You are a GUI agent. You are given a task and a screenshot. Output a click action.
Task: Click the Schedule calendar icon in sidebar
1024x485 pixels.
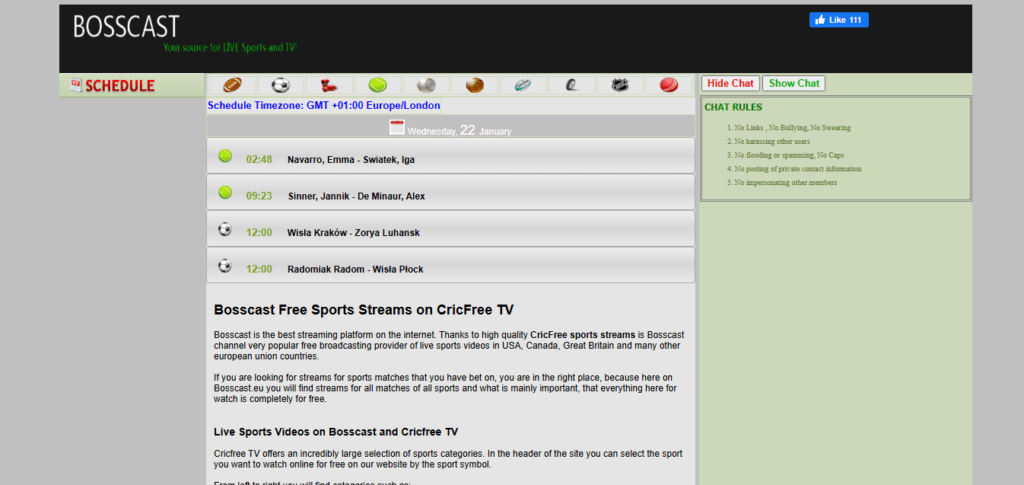coord(76,85)
